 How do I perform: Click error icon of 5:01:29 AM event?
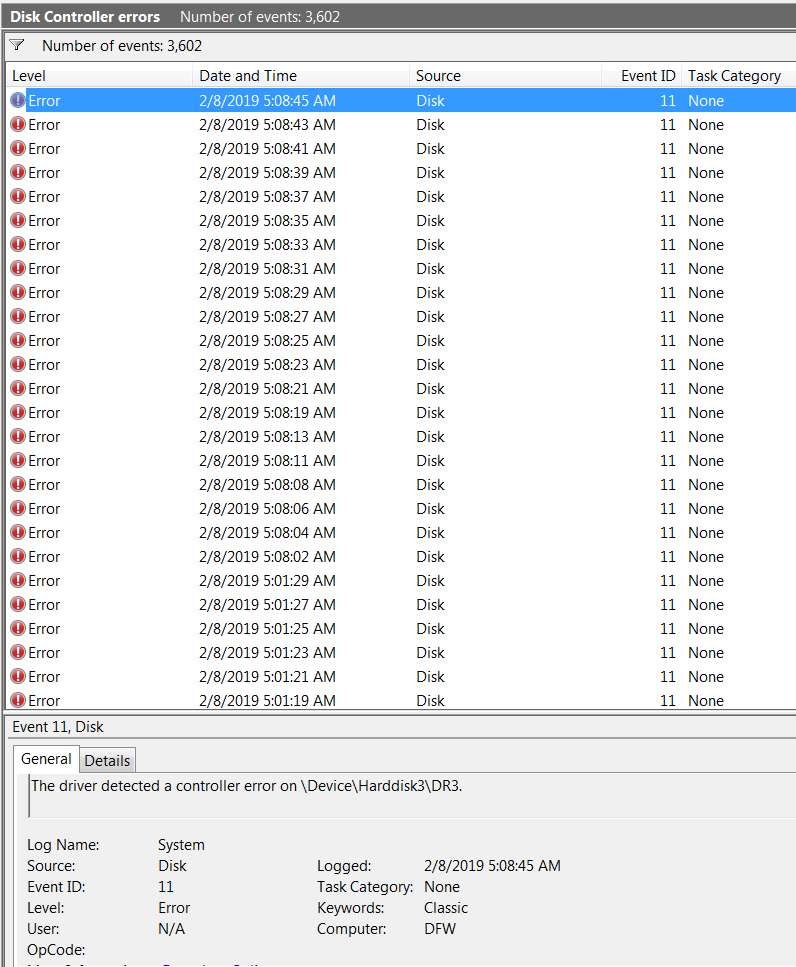(18, 580)
